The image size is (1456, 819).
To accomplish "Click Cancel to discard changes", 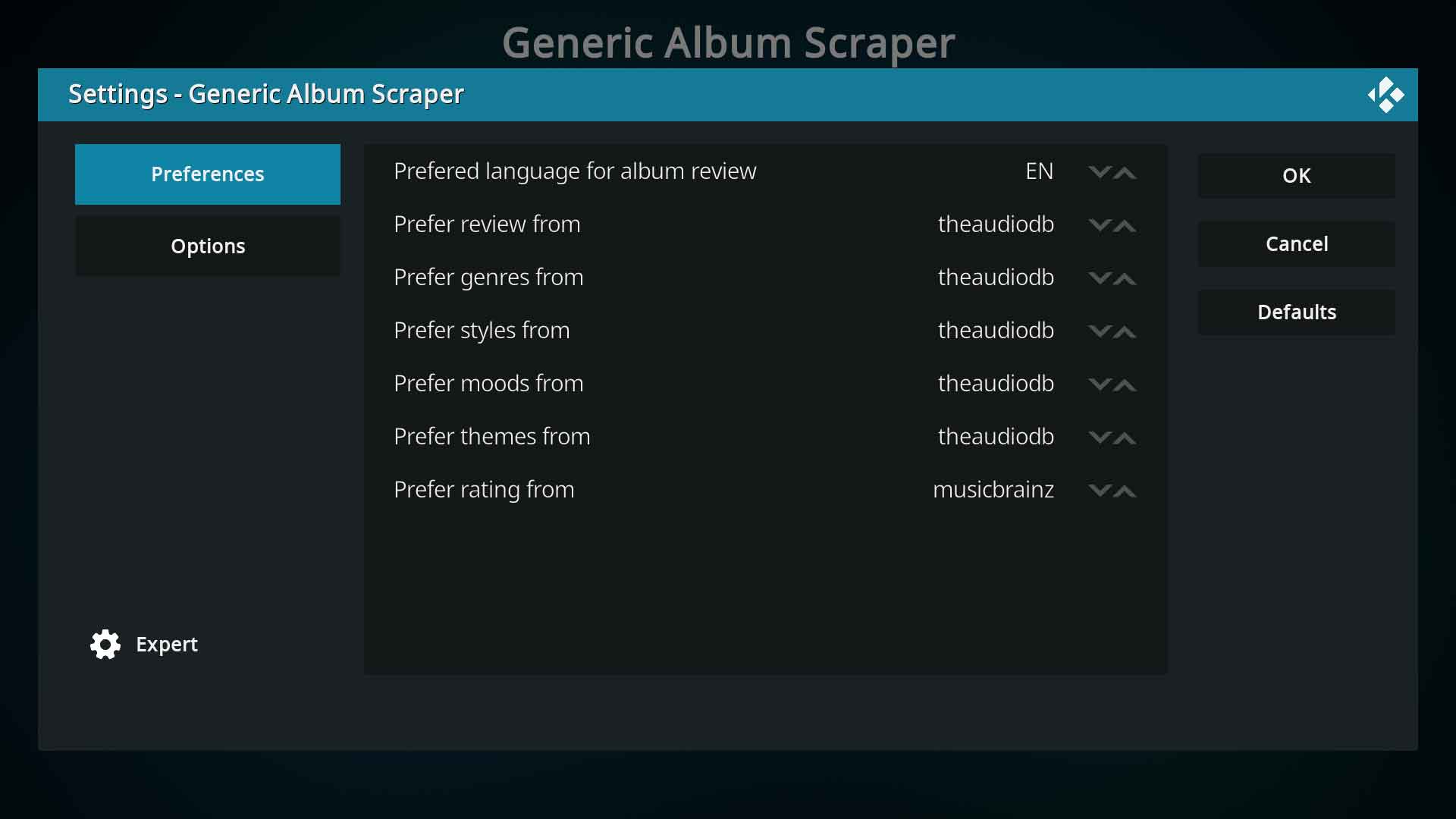I will coord(1297,243).
